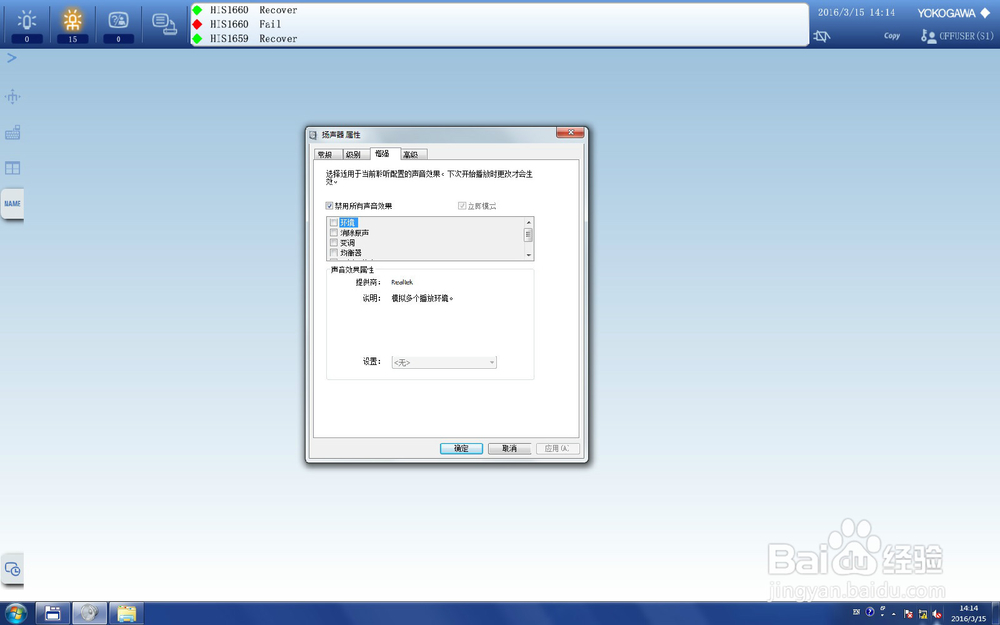Click the 取消 button
1000x625 pixels.
coord(510,448)
